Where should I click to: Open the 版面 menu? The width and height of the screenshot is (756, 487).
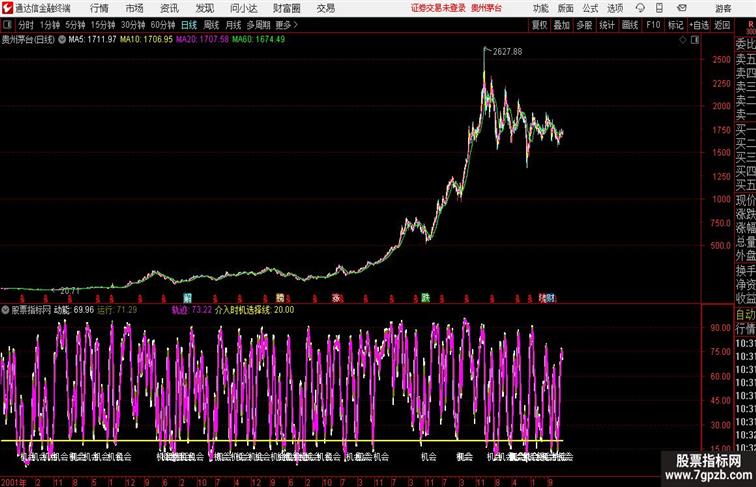tap(566, 8)
